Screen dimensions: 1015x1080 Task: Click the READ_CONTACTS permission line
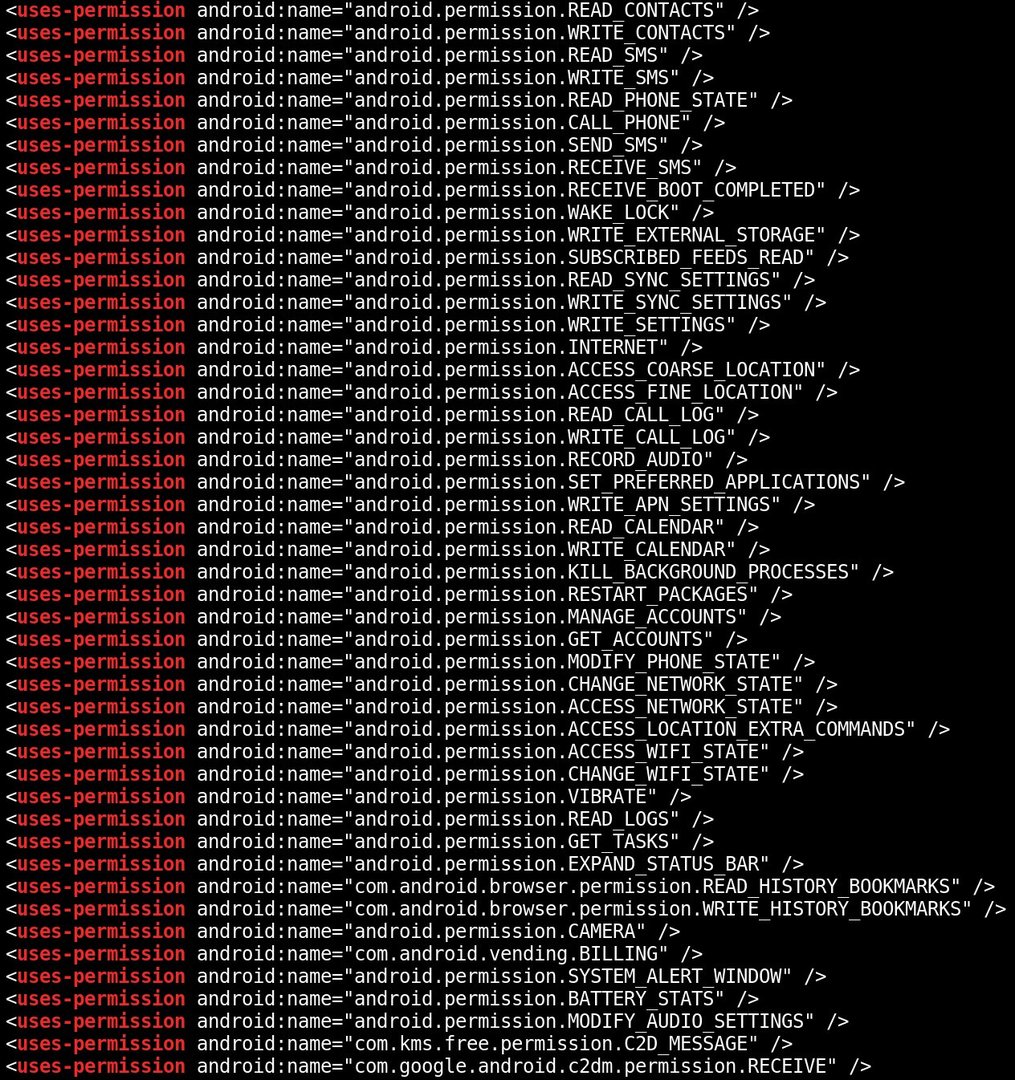click(382, 10)
